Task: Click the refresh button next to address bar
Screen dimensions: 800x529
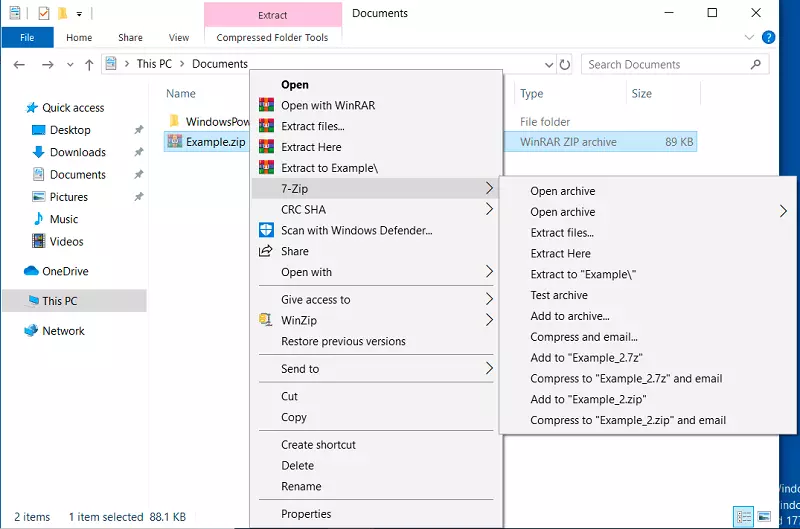Action: pyautogui.click(x=565, y=65)
